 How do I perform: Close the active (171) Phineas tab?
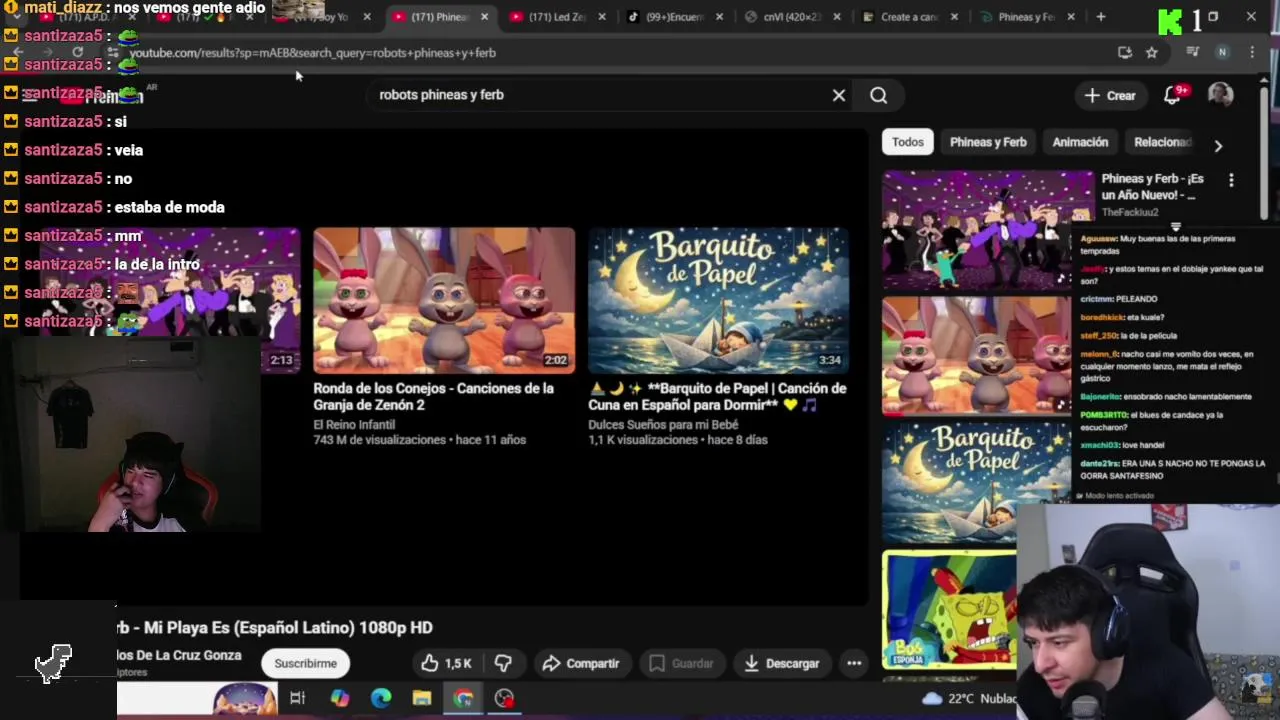pyautogui.click(x=484, y=17)
